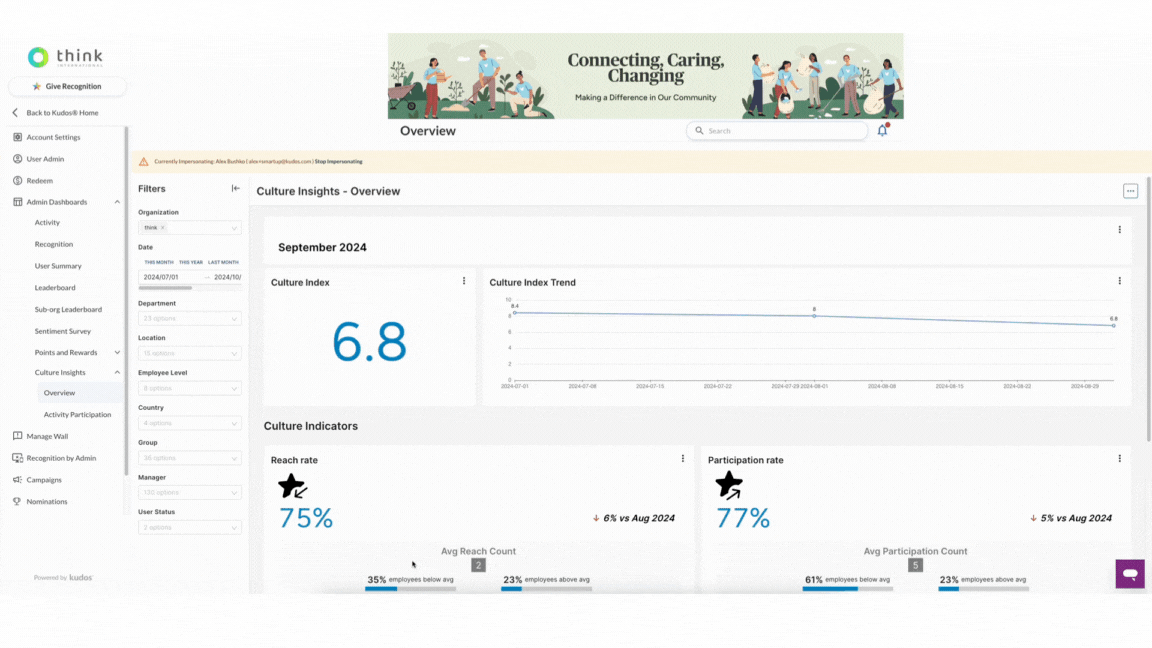1152x648 pixels.
Task: Click the start date field 2024/07/01
Action: 162,277
